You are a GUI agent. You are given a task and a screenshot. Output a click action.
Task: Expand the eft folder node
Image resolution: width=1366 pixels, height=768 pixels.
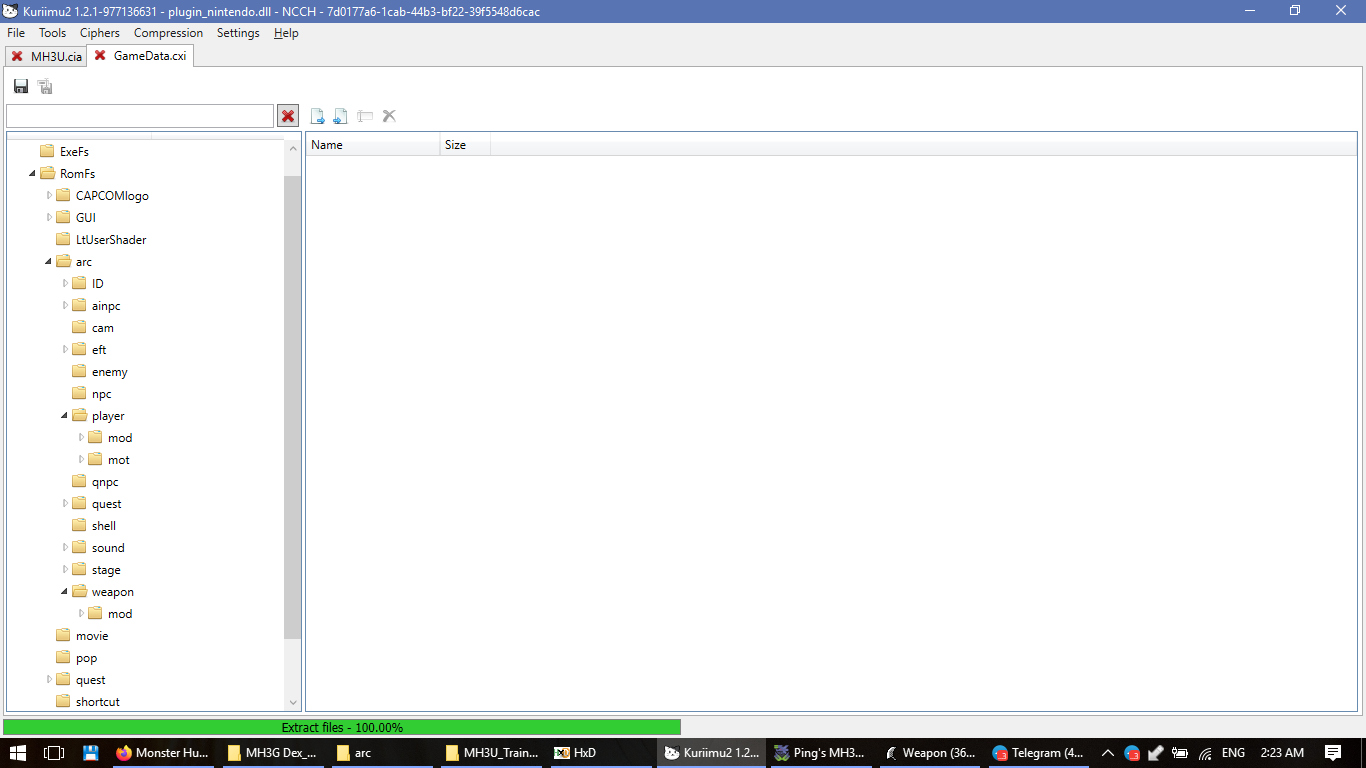pos(65,350)
